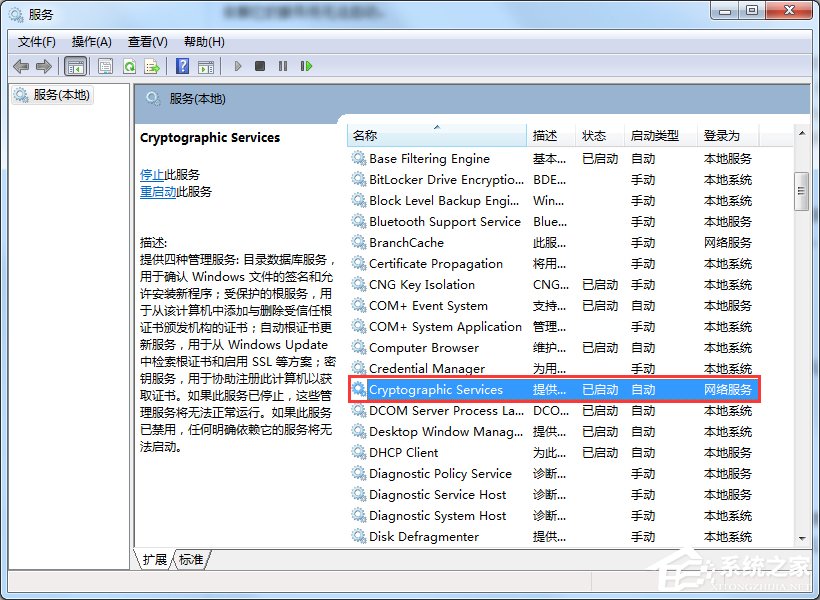The height and width of the screenshot is (600, 820).
Task: Refresh the services list
Action: [130, 66]
